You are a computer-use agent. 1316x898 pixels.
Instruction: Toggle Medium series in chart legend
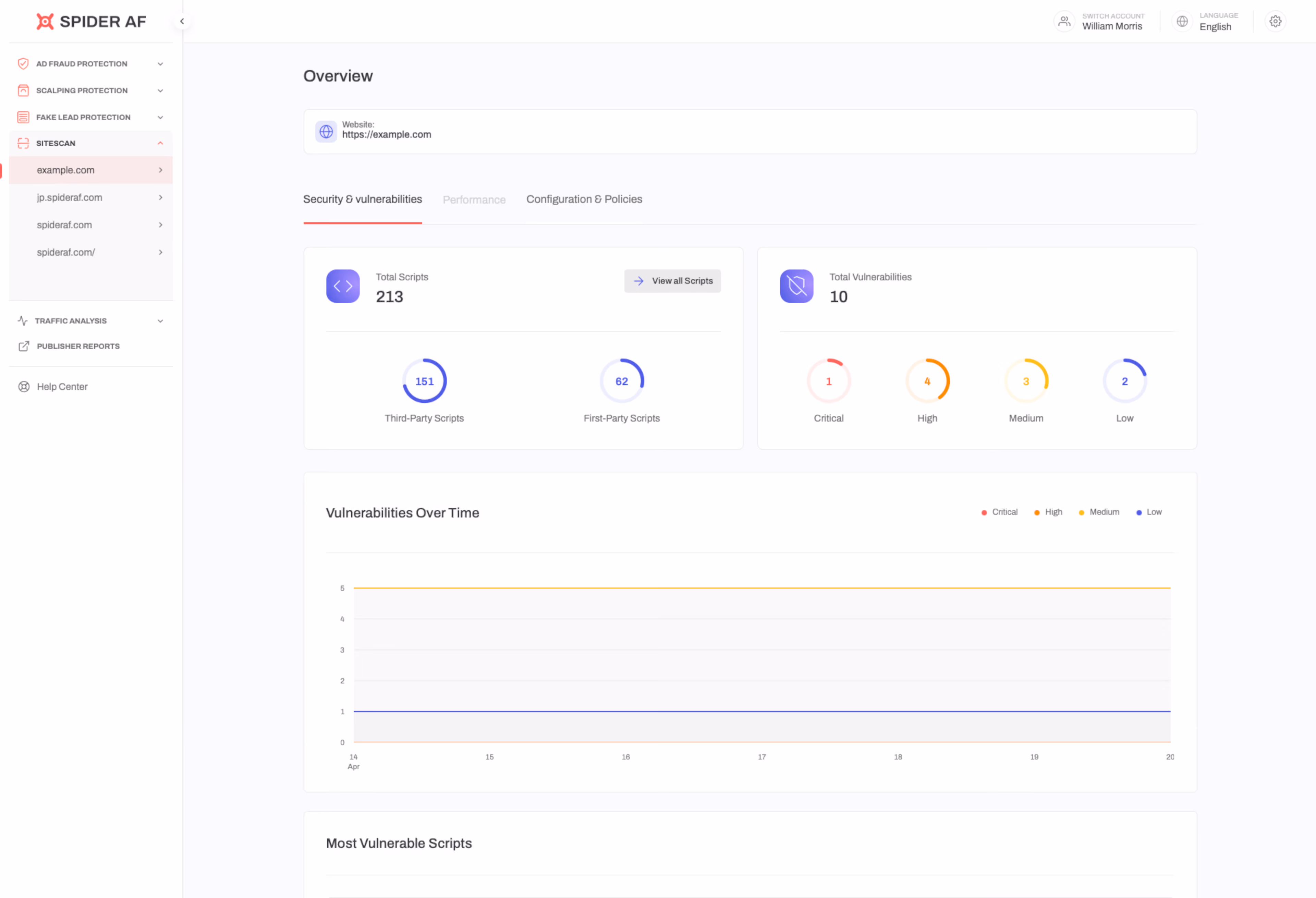pyautogui.click(x=1099, y=512)
